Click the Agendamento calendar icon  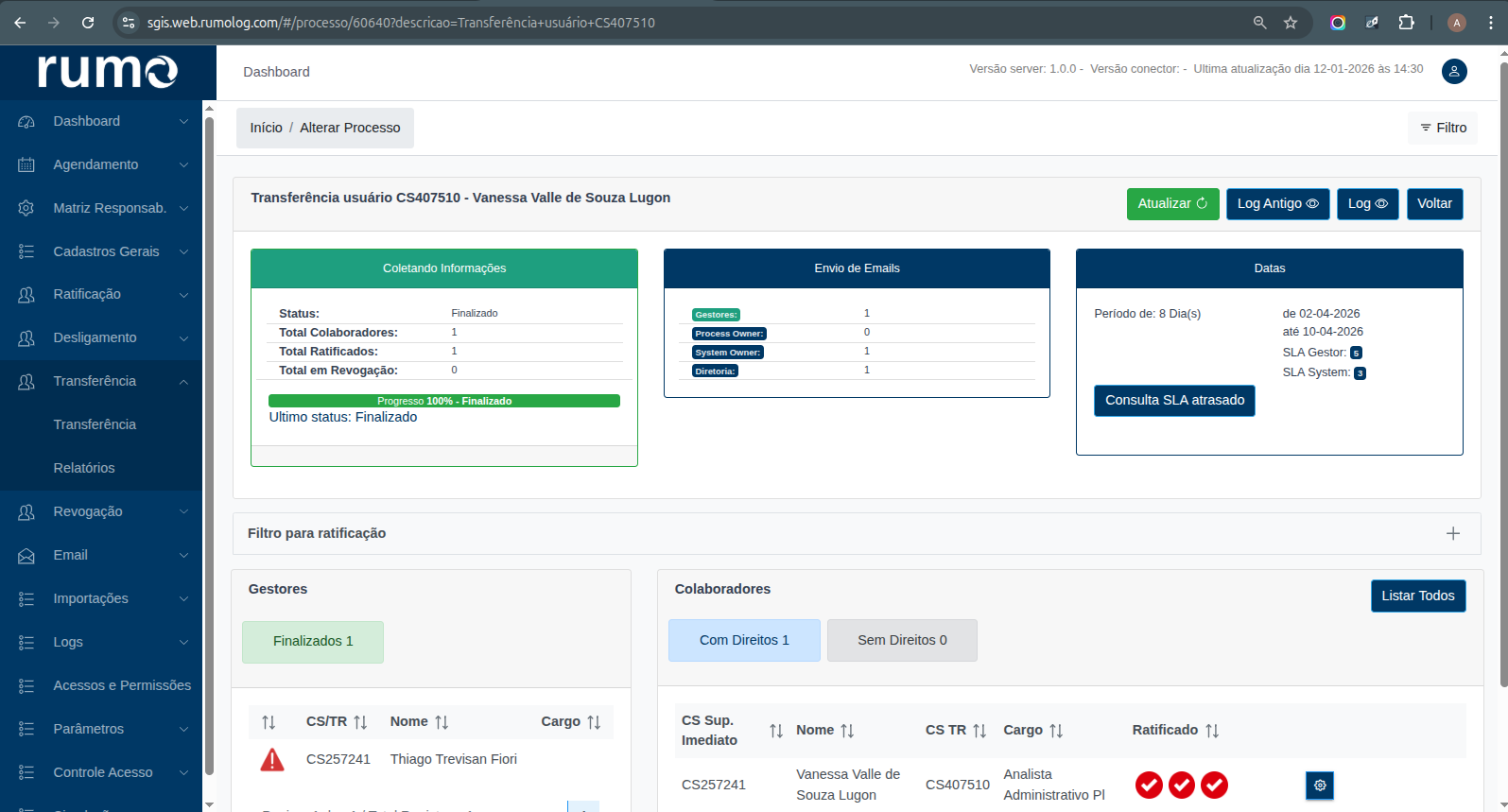click(x=26, y=165)
